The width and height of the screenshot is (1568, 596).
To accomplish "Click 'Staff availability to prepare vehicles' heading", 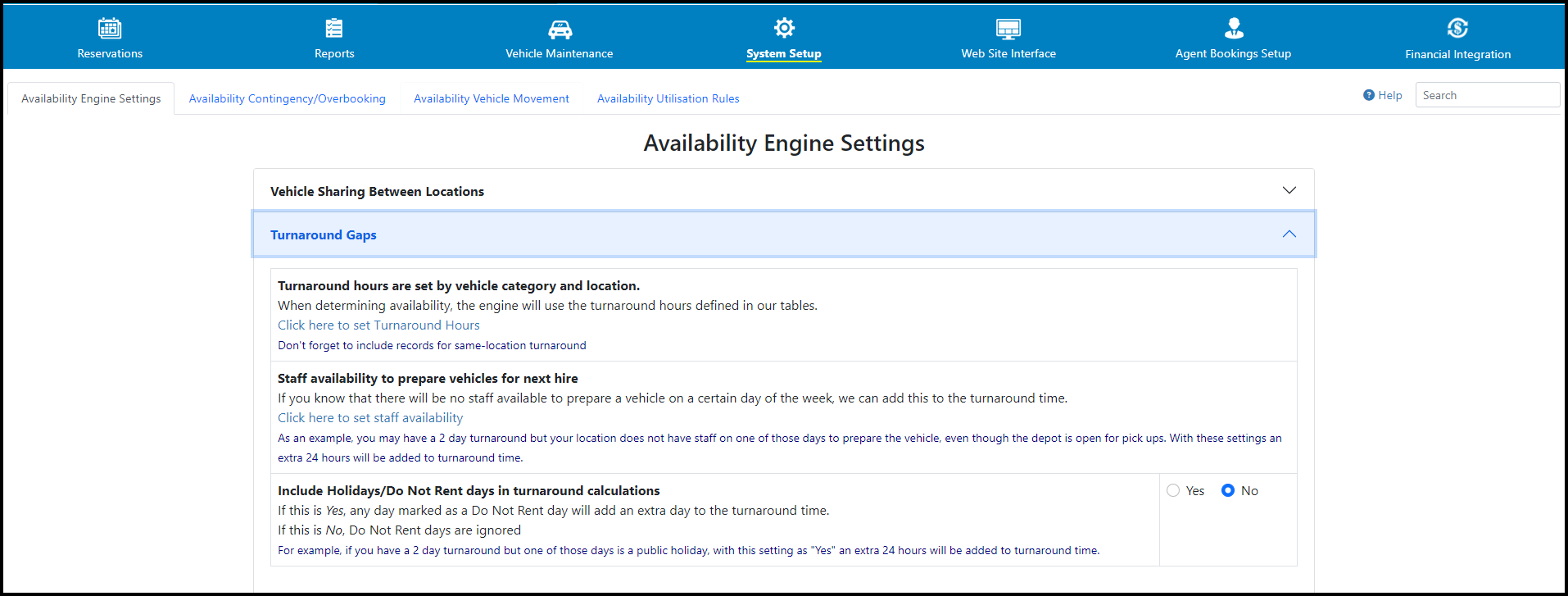I will coord(428,379).
